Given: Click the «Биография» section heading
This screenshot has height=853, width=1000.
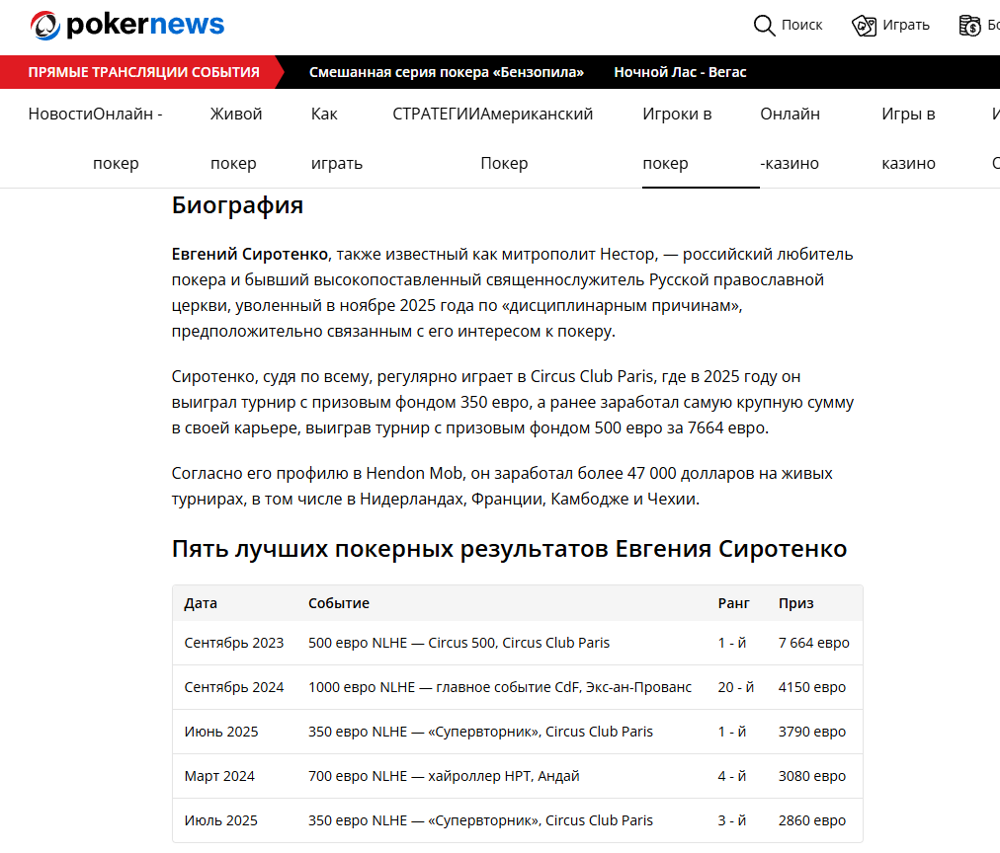Looking at the screenshot, I should [x=237, y=205].
